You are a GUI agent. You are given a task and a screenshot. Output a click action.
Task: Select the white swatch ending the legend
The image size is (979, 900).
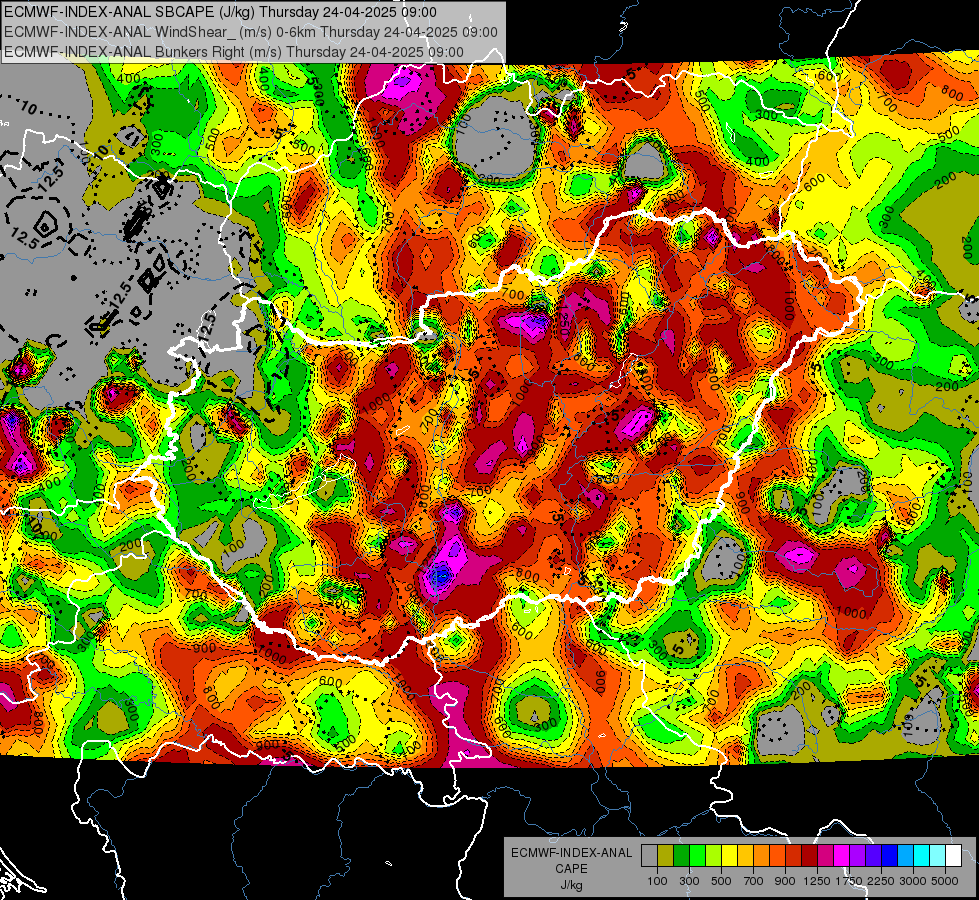953,855
